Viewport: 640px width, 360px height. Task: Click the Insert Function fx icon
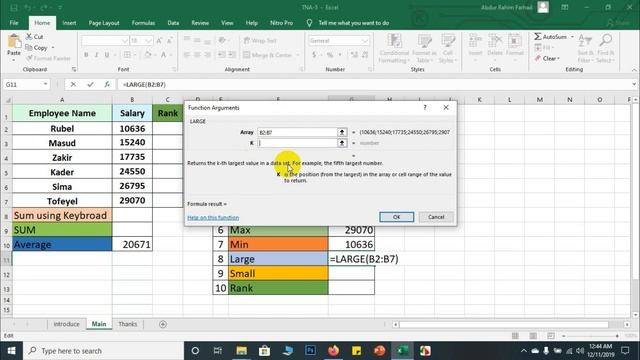[107, 84]
